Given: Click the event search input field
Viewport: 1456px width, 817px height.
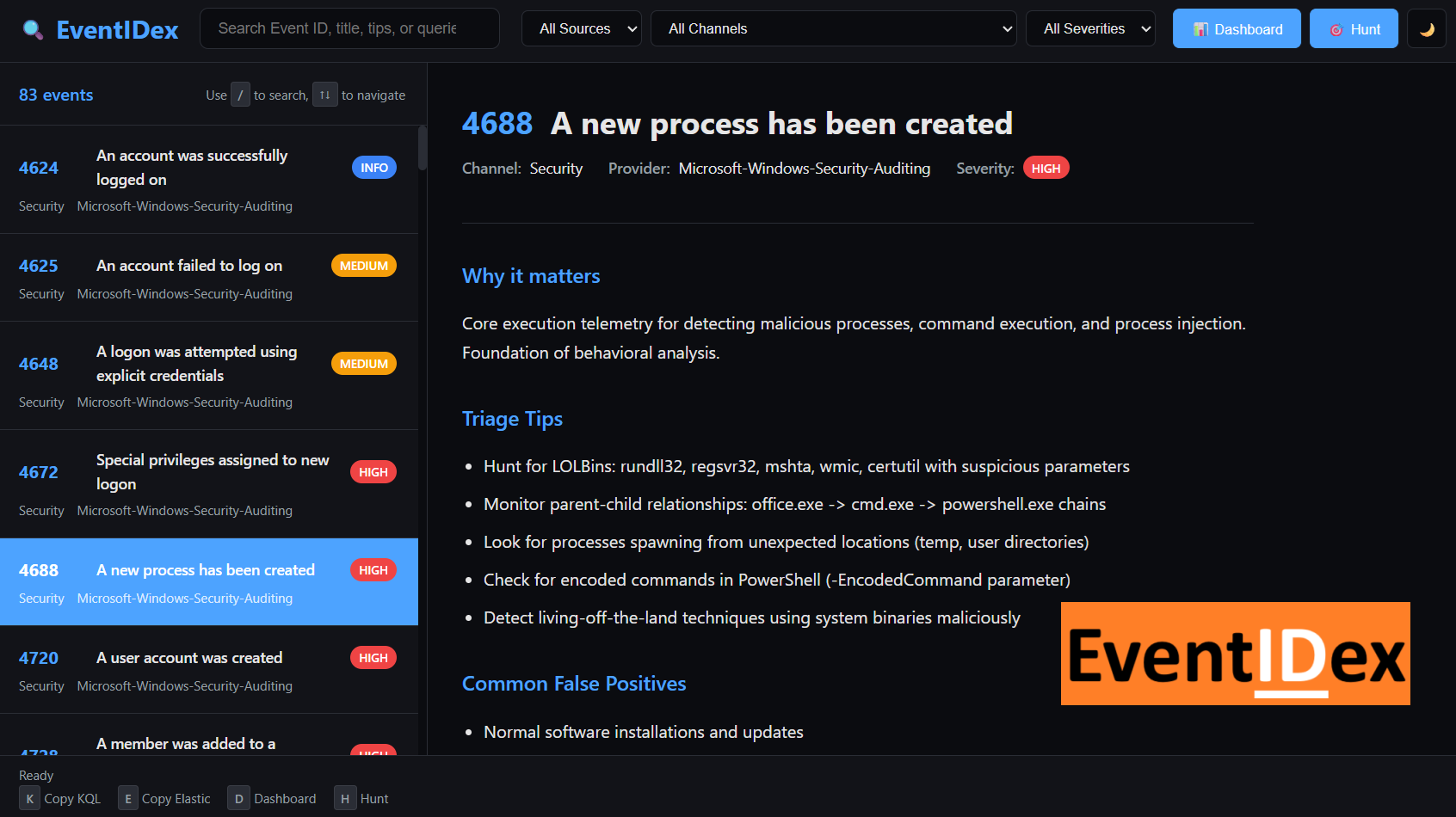Looking at the screenshot, I should click(349, 29).
